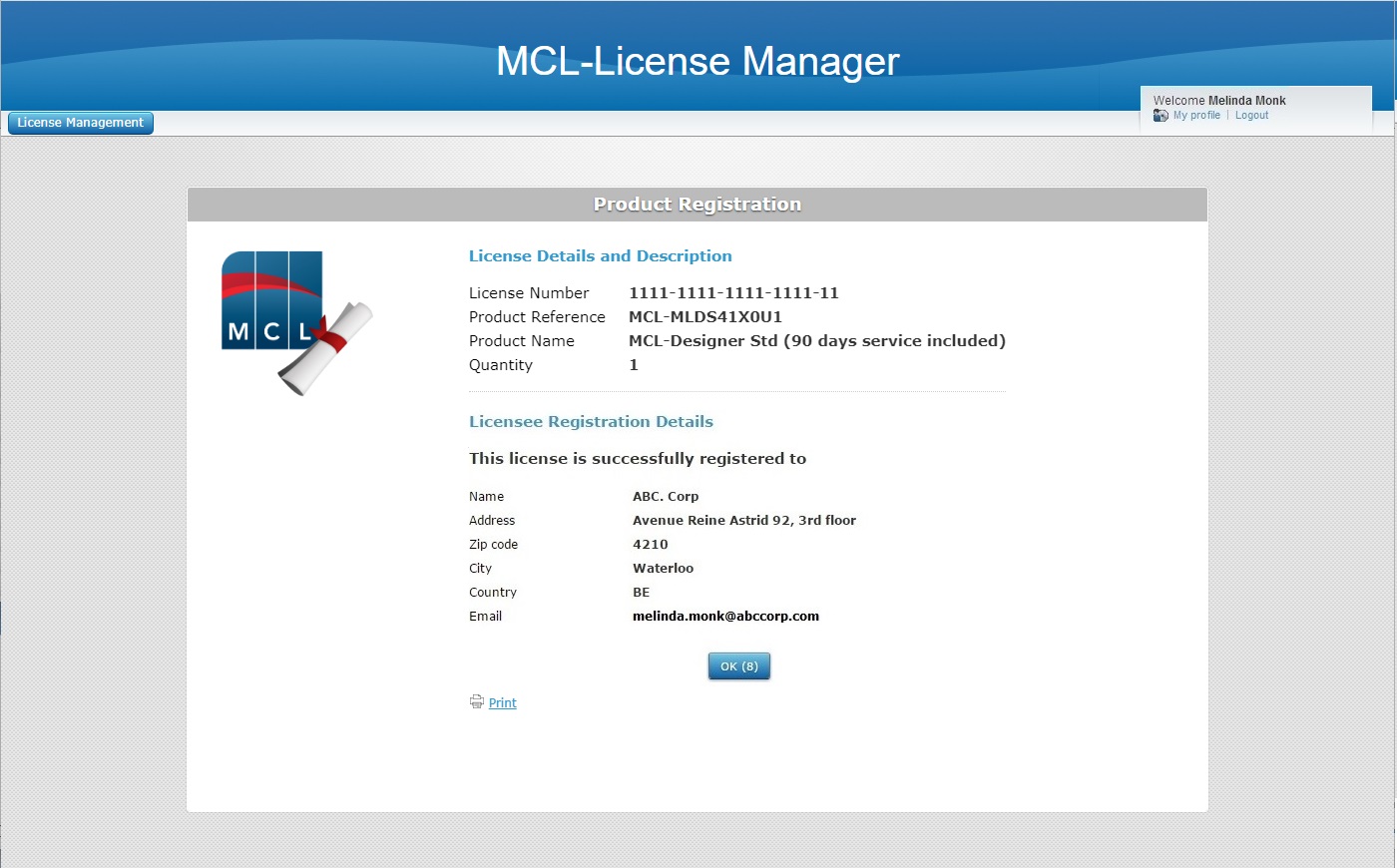Screen dimensions: 1397x868
Task: Click the Email label
Action: coord(485,617)
